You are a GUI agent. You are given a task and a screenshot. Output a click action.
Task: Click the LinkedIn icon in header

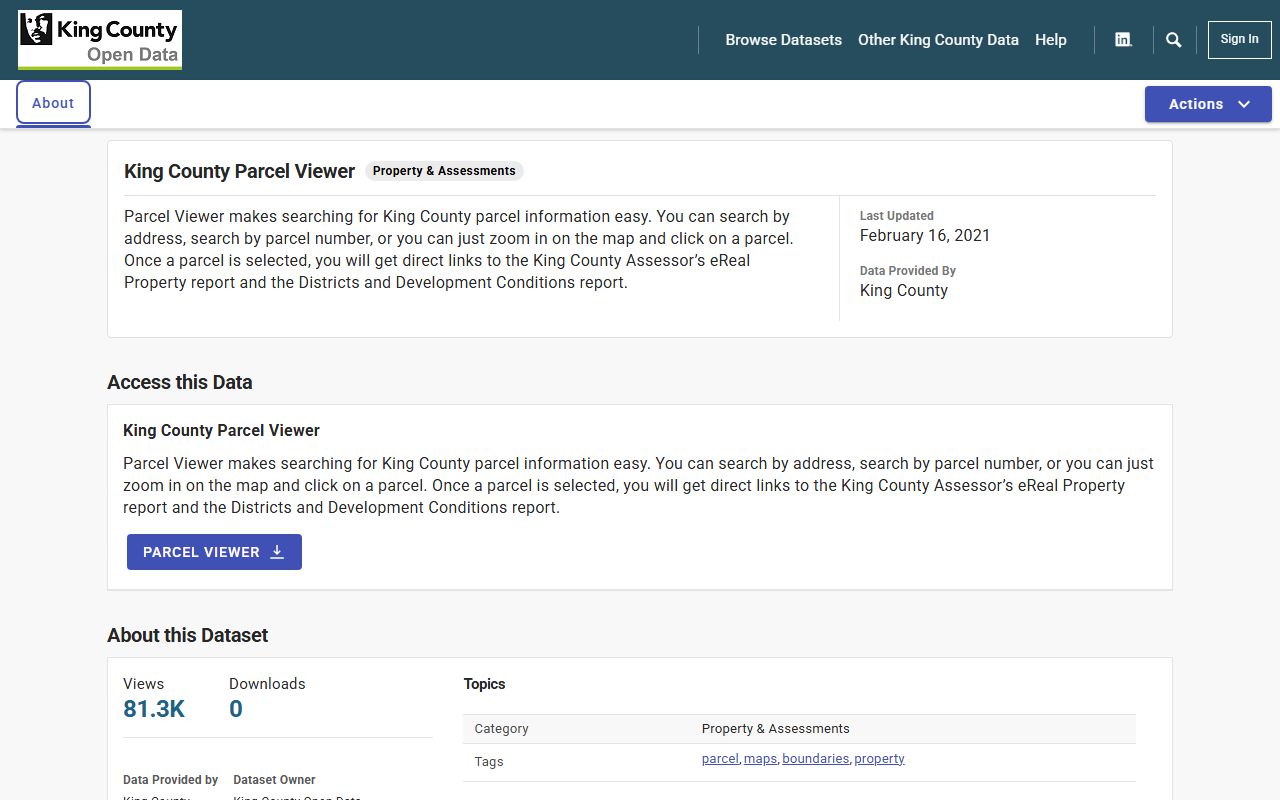tap(1123, 40)
